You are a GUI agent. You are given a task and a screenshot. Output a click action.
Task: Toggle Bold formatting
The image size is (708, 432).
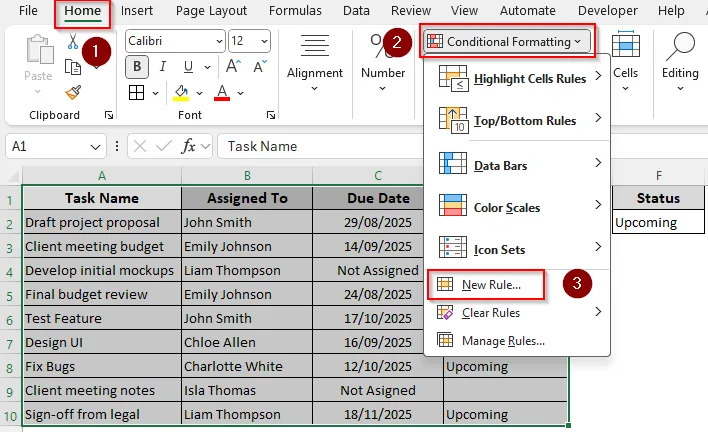tap(137, 67)
